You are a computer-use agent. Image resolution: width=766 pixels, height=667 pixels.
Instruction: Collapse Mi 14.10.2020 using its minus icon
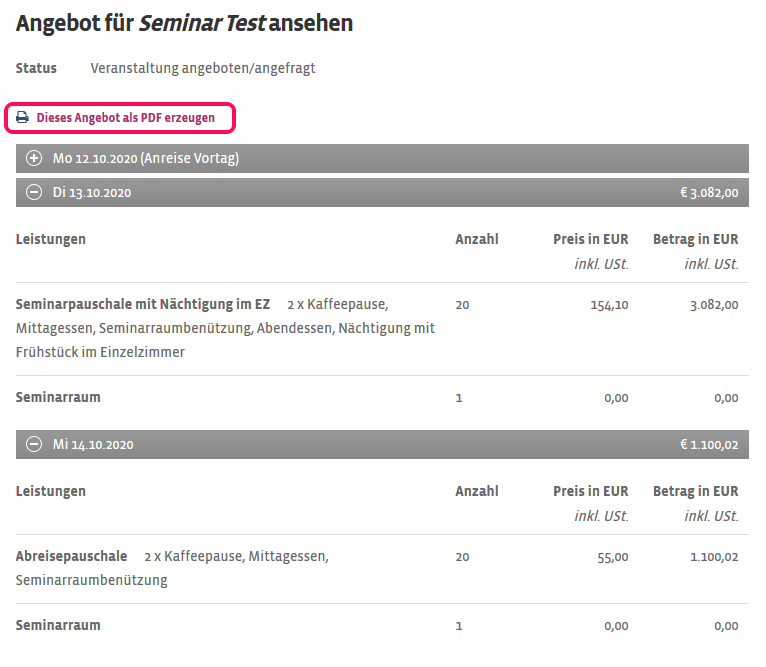click(x=34, y=445)
